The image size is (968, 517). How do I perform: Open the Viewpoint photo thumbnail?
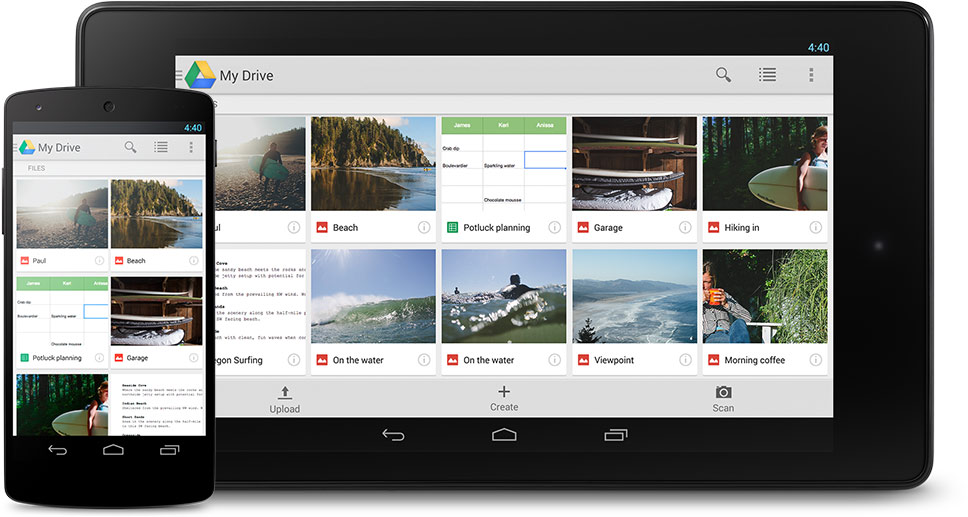[634, 297]
